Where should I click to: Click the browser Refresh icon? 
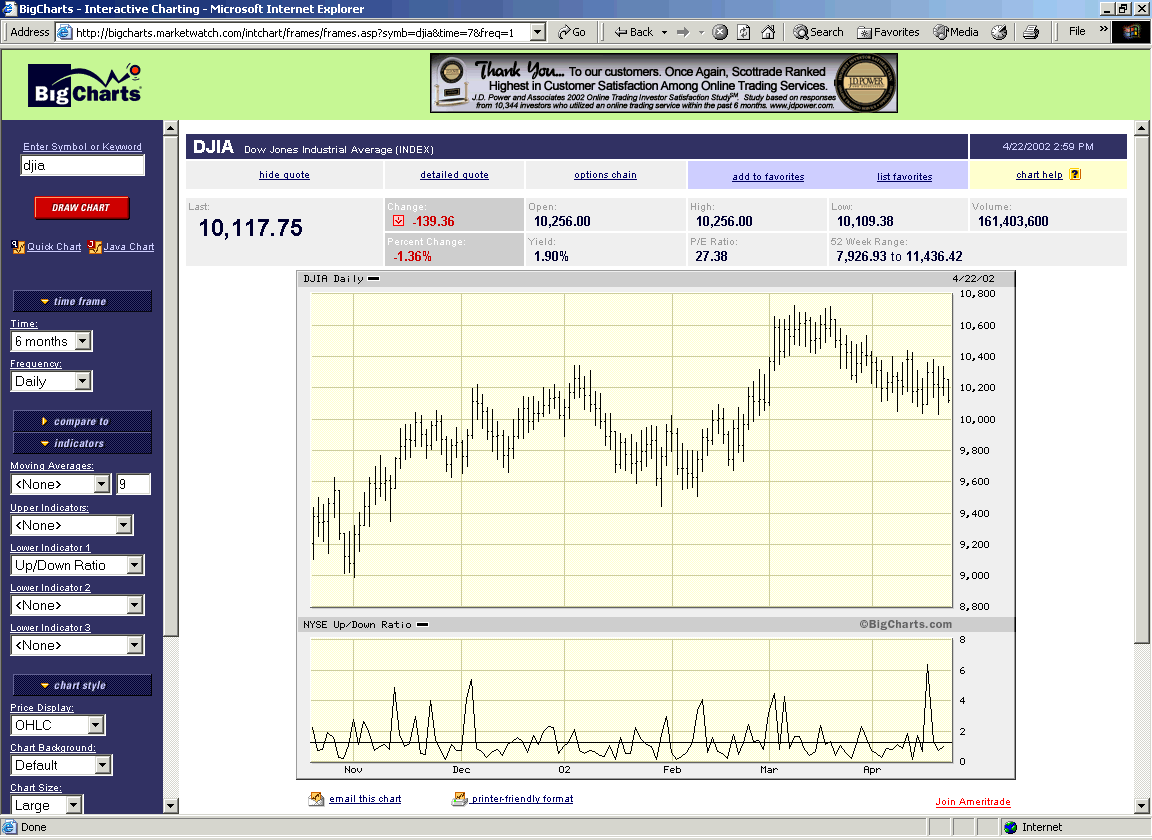(744, 32)
